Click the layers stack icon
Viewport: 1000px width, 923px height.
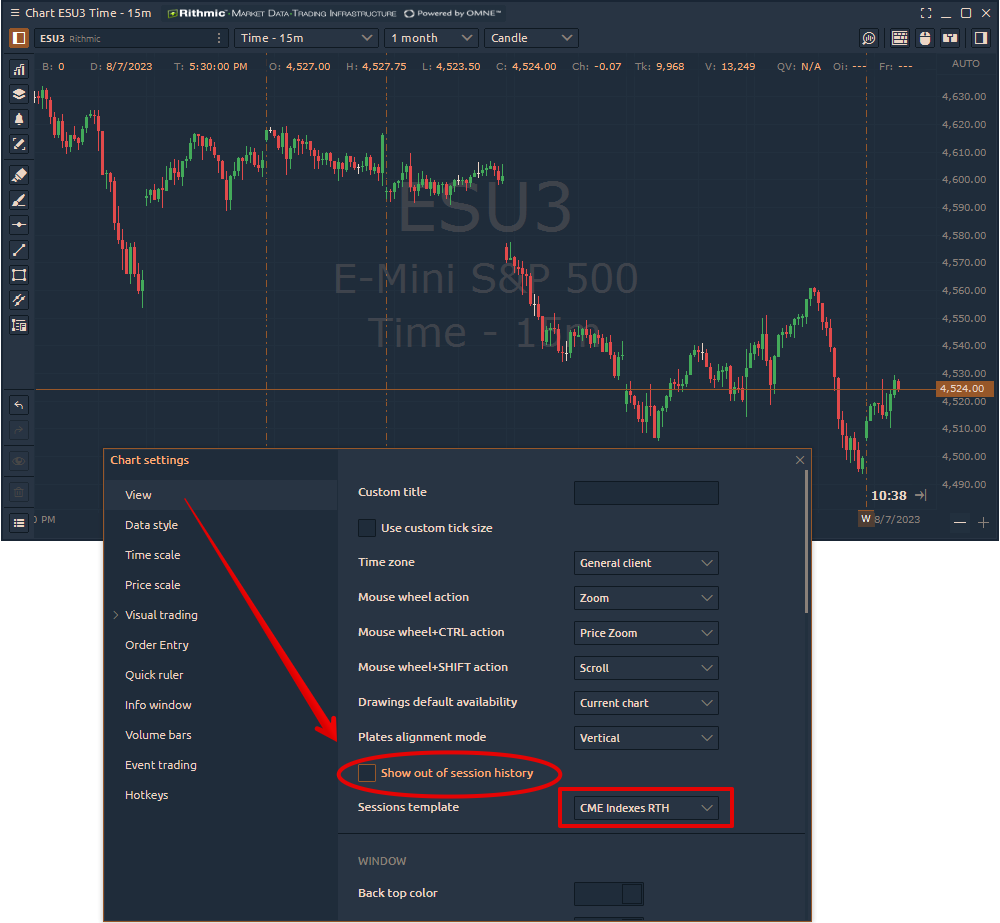pos(19,94)
